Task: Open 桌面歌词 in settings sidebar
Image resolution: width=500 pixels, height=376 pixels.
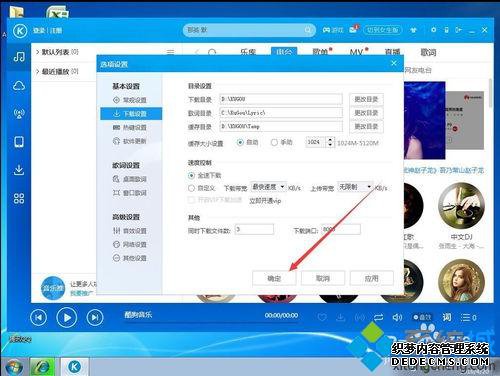Action: point(130,179)
